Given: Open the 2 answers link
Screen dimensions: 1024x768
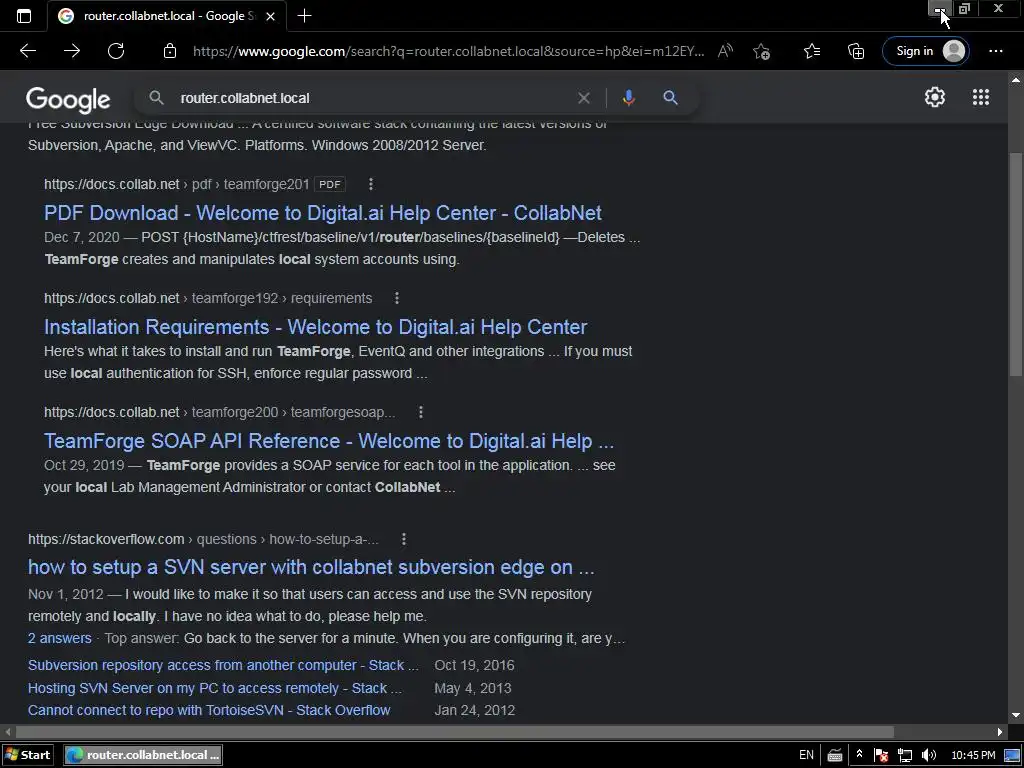Looking at the screenshot, I should (x=59, y=638).
